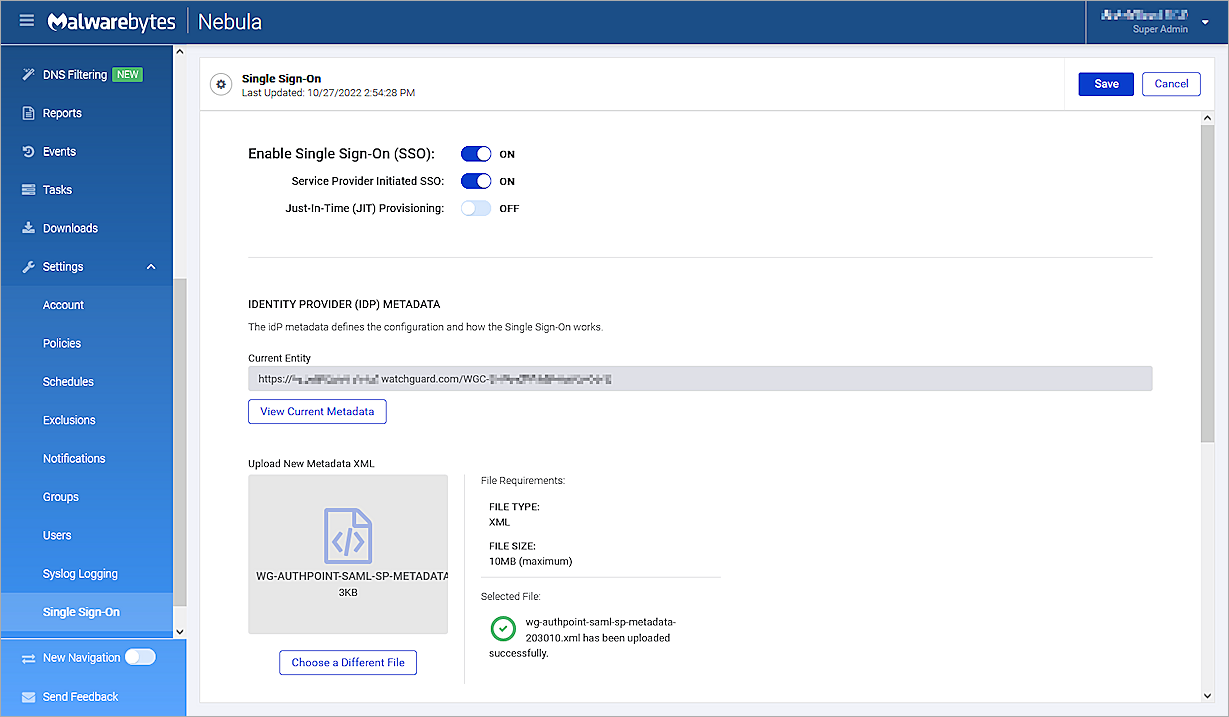Click the Send Feedback envelope icon
Screen dimensions: 1229x717
click(x=26, y=696)
